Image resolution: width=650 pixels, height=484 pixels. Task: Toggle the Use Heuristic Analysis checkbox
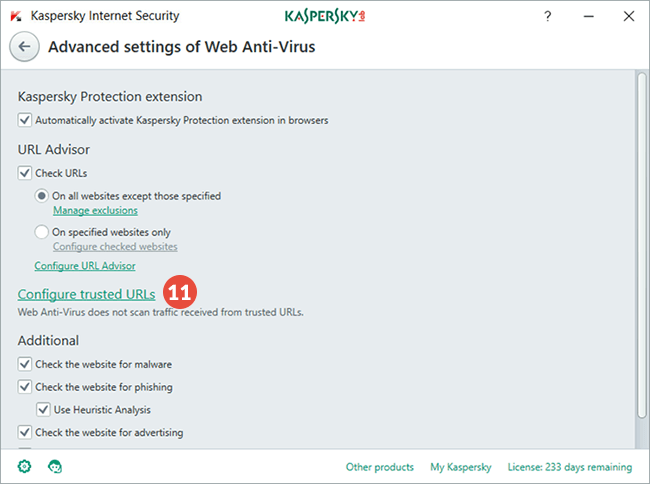[x=43, y=410]
